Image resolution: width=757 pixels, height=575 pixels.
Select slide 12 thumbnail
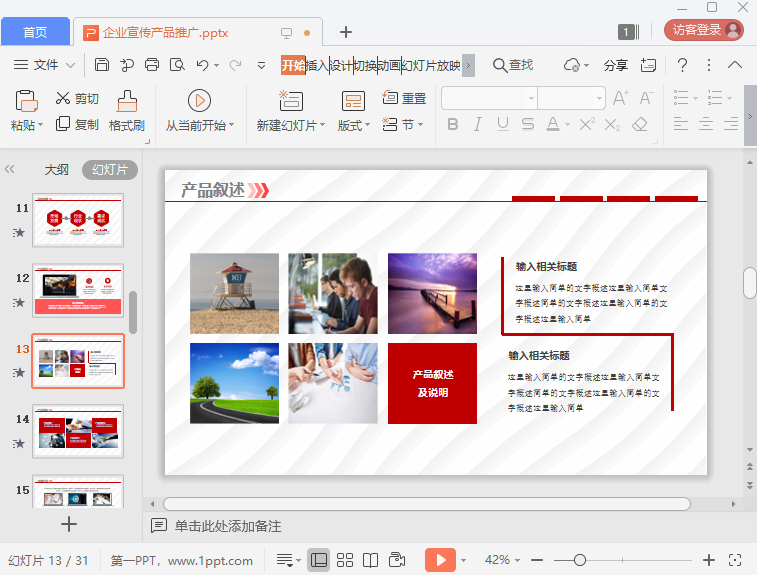pos(78,290)
